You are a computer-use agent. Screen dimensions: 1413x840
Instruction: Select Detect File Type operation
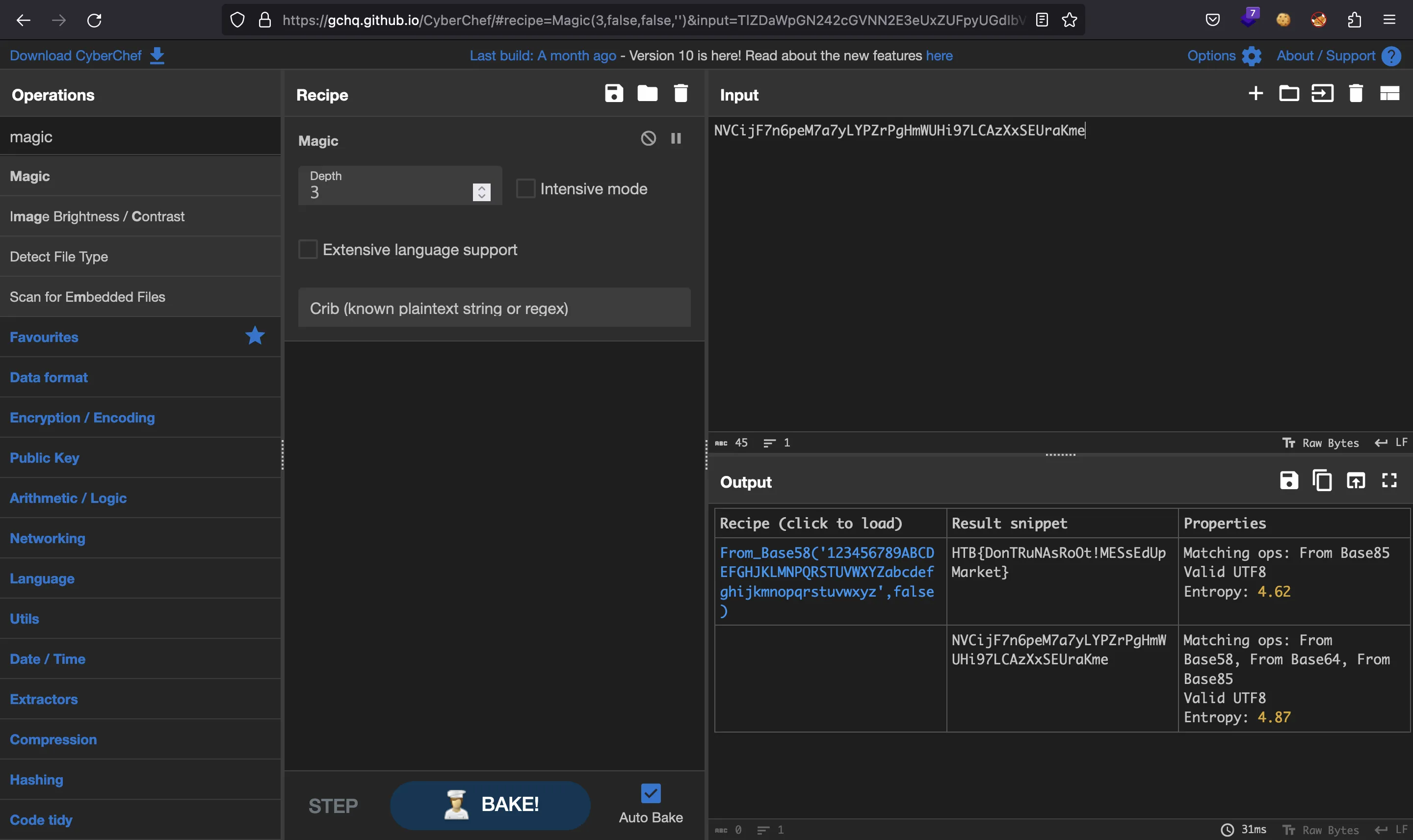pos(140,257)
